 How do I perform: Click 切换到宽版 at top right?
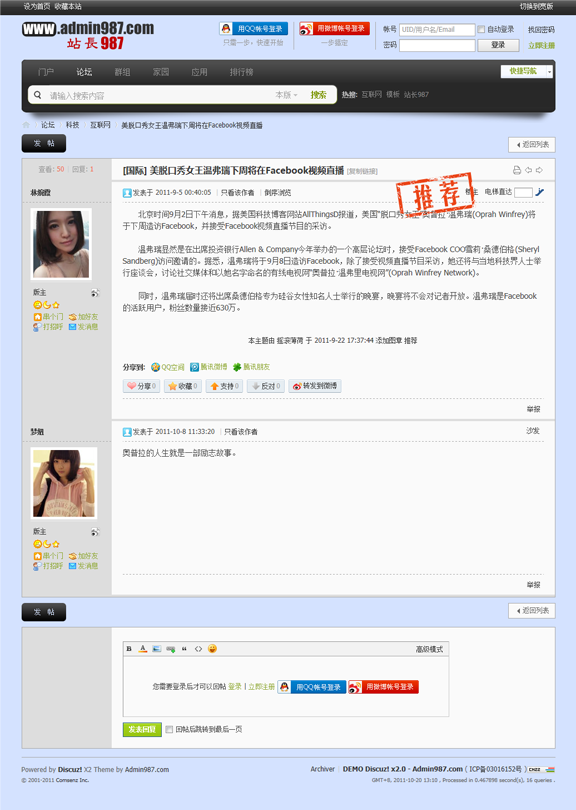536,6
